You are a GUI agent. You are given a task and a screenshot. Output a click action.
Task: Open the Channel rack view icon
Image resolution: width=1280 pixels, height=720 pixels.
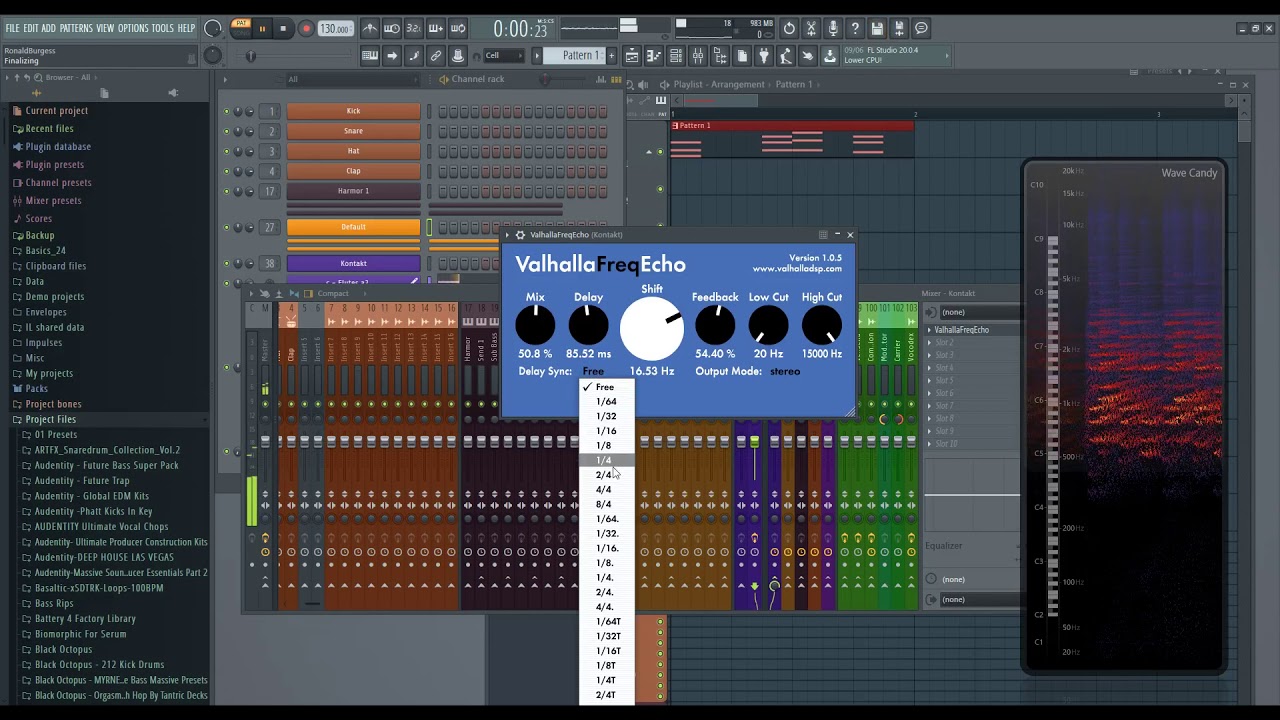tap(676, 56)
